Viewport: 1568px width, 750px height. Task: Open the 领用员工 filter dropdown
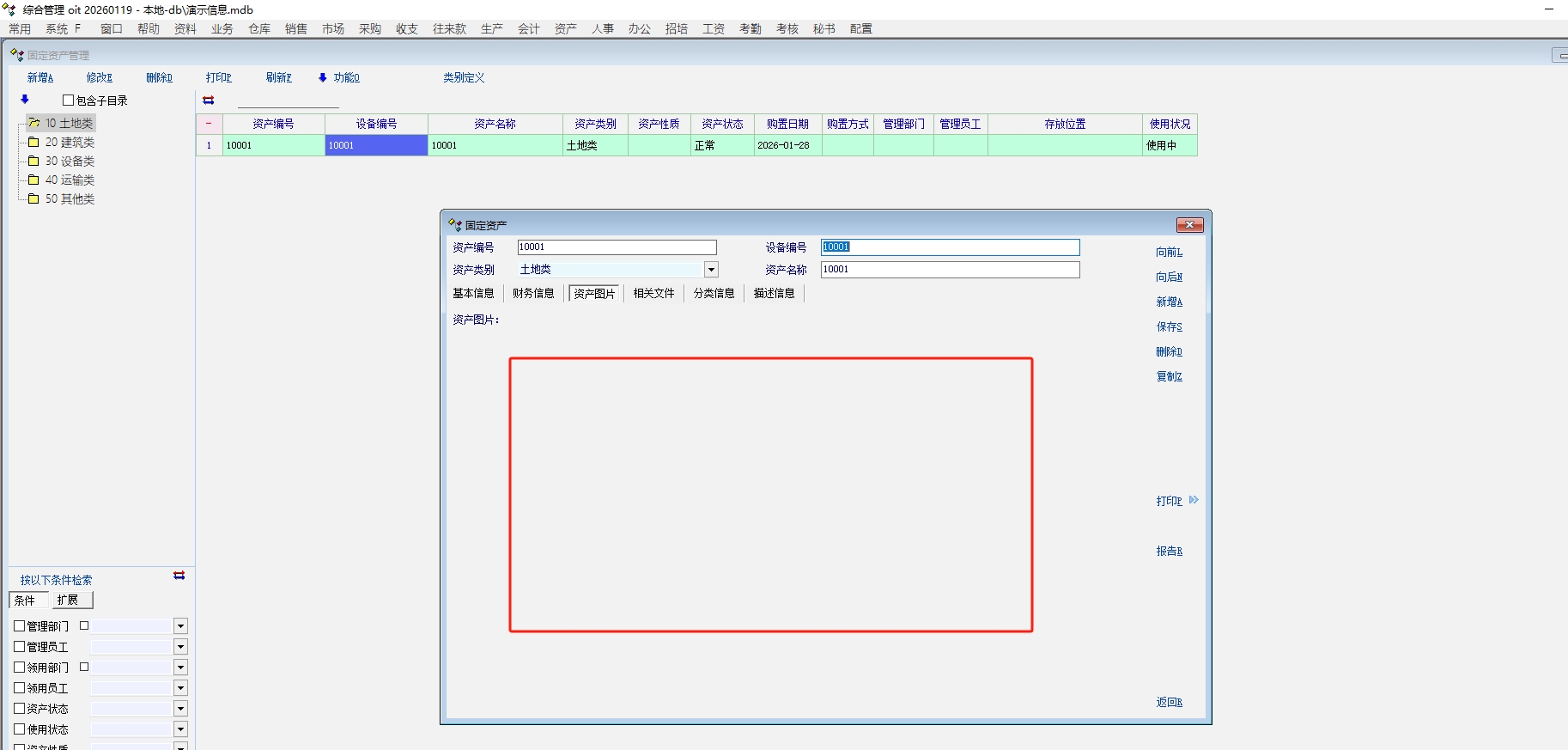(180, 688)
